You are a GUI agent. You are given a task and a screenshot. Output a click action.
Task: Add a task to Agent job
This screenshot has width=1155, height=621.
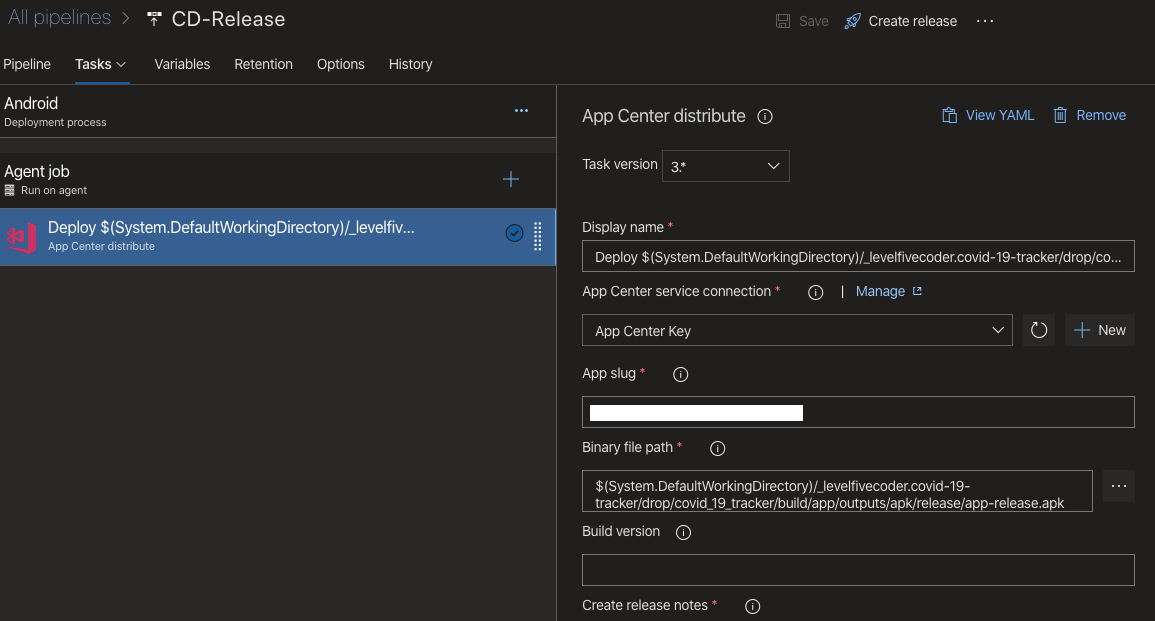point(510,179)
